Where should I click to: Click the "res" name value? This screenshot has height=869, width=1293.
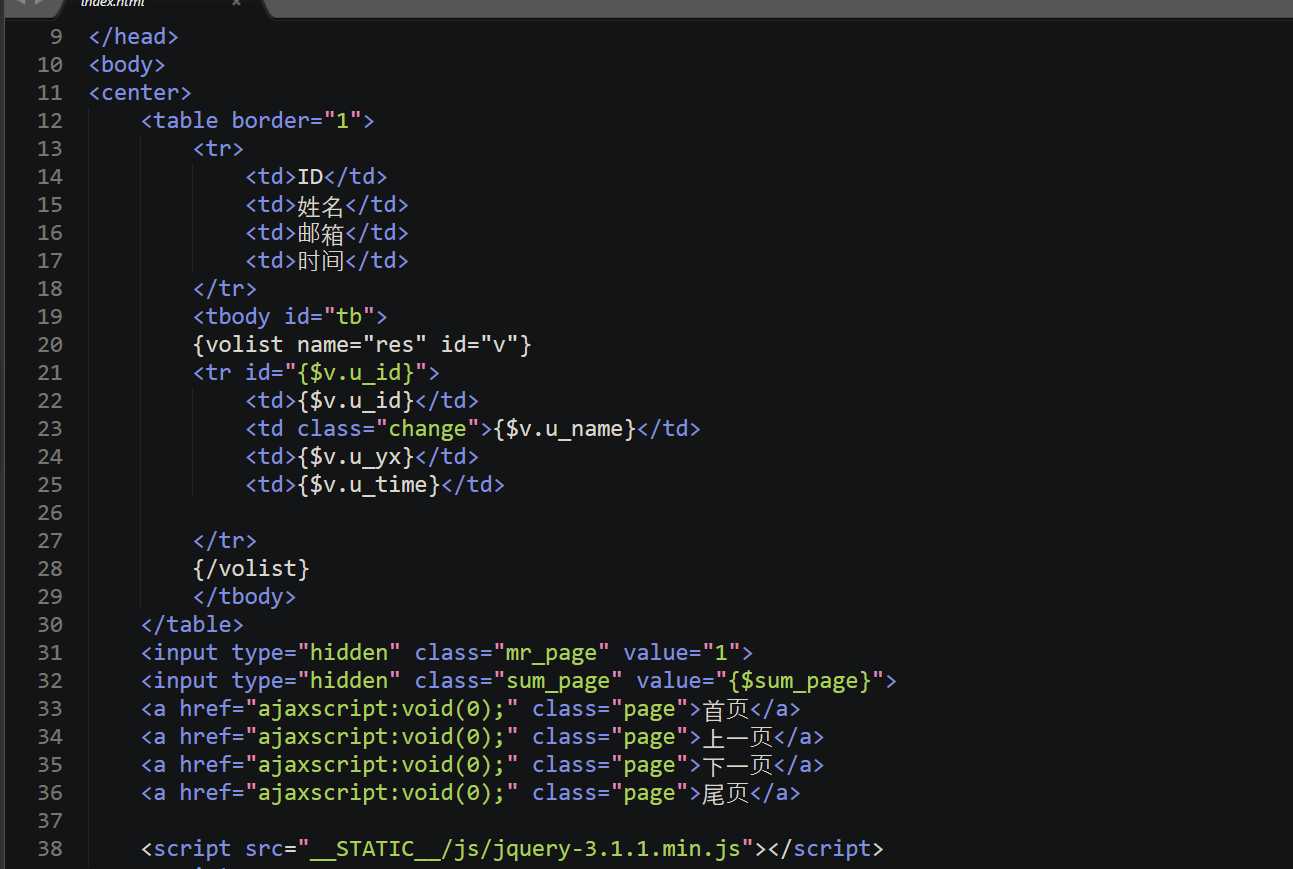click(x=394, y=345)
